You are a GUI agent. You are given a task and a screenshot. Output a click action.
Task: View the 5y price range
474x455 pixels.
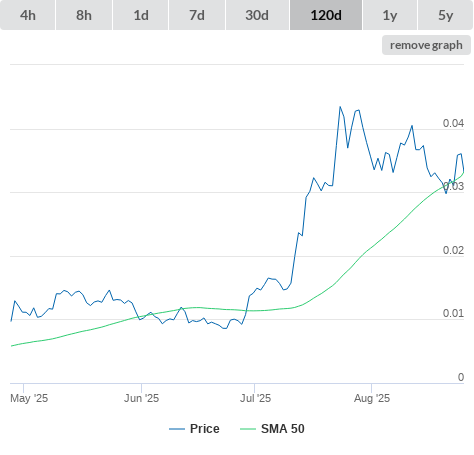[445, 15]
